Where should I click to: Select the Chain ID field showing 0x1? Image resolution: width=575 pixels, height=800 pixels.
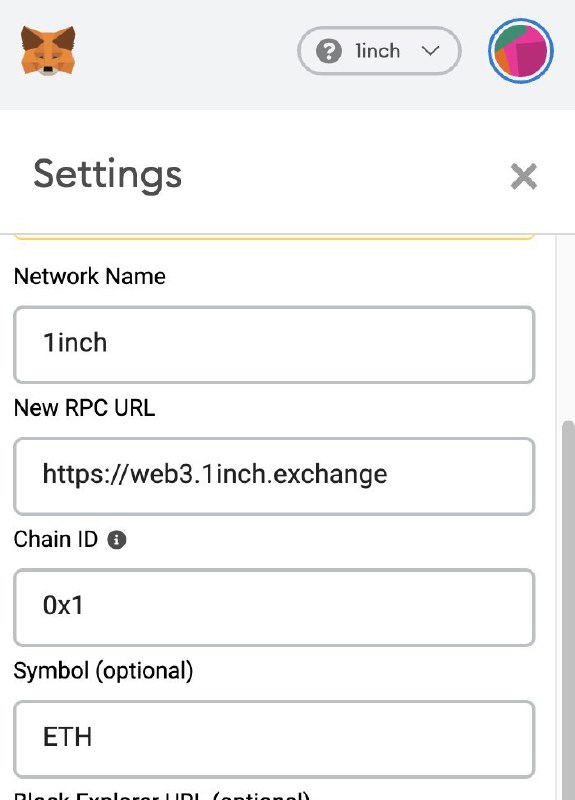(x=274, y=608)
